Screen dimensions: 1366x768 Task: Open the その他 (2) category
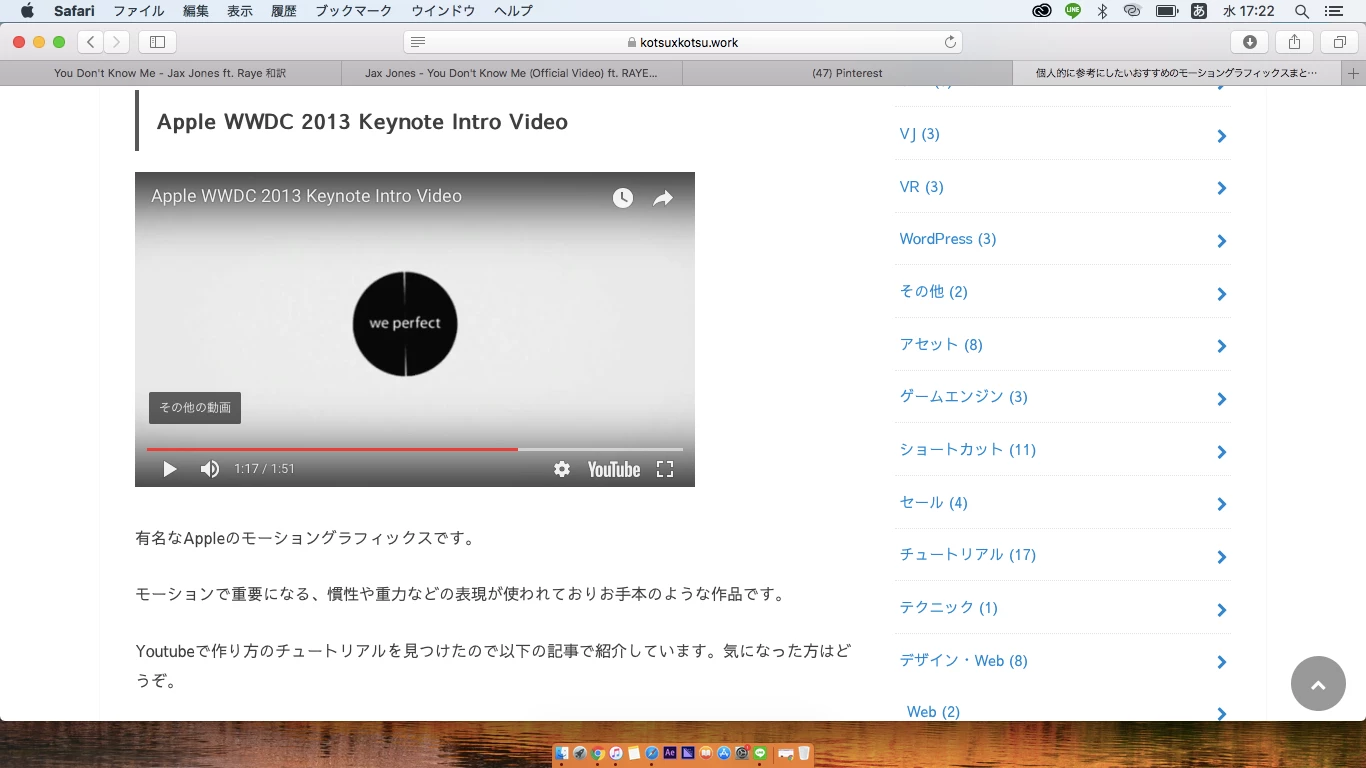coord(934,292)
